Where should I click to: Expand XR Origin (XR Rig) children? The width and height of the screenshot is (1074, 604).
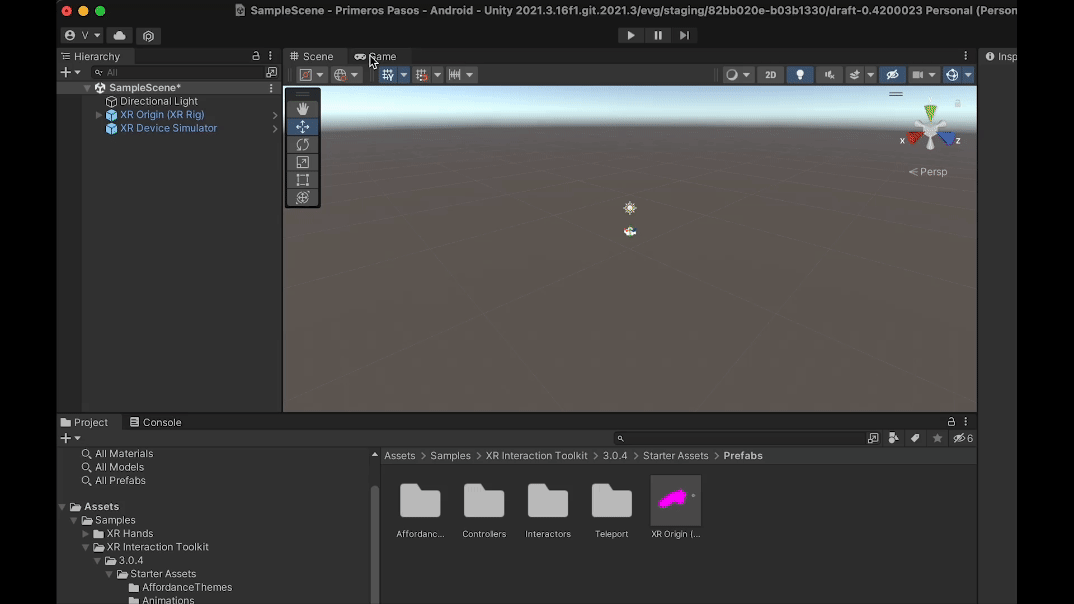99,115
